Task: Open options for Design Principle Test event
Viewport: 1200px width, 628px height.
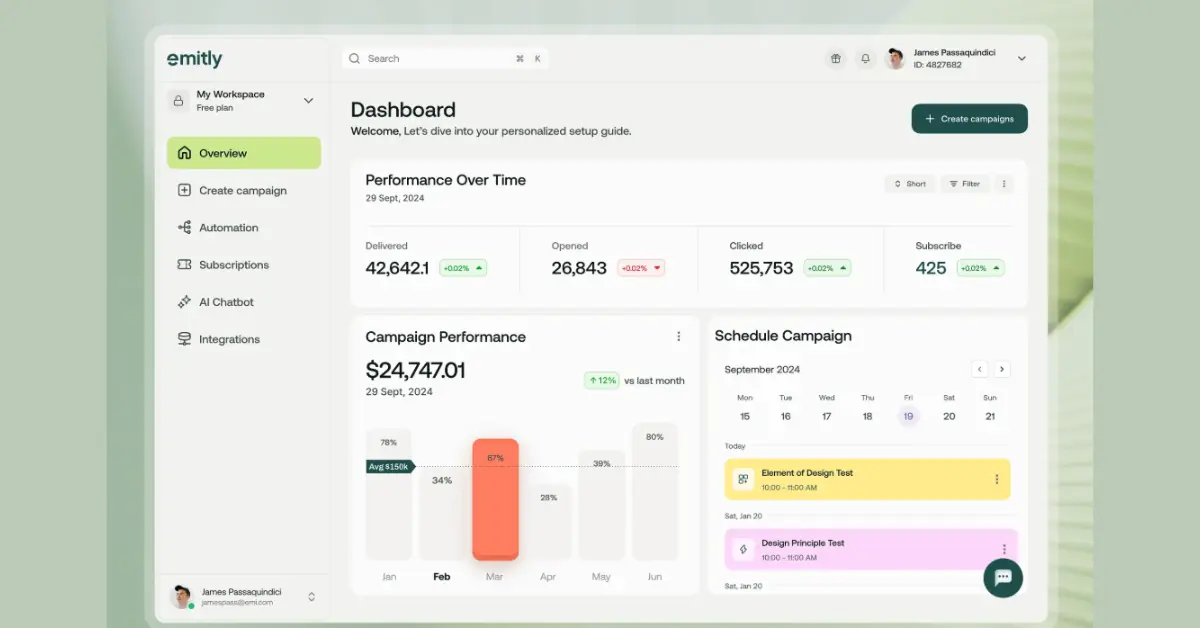Action: click(x=1004, y=549)
